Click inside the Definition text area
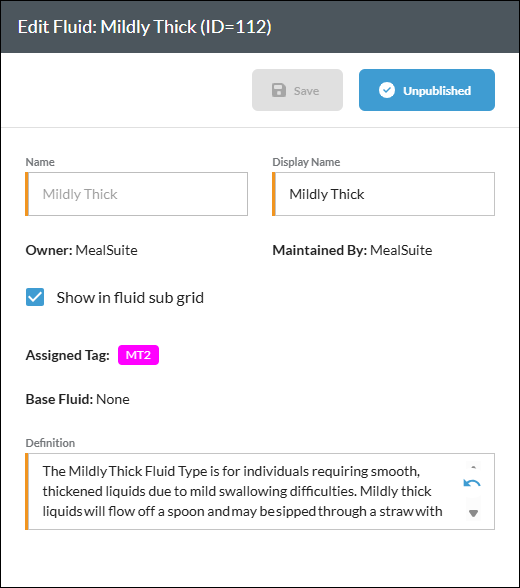520x588 pixels. 244,491
